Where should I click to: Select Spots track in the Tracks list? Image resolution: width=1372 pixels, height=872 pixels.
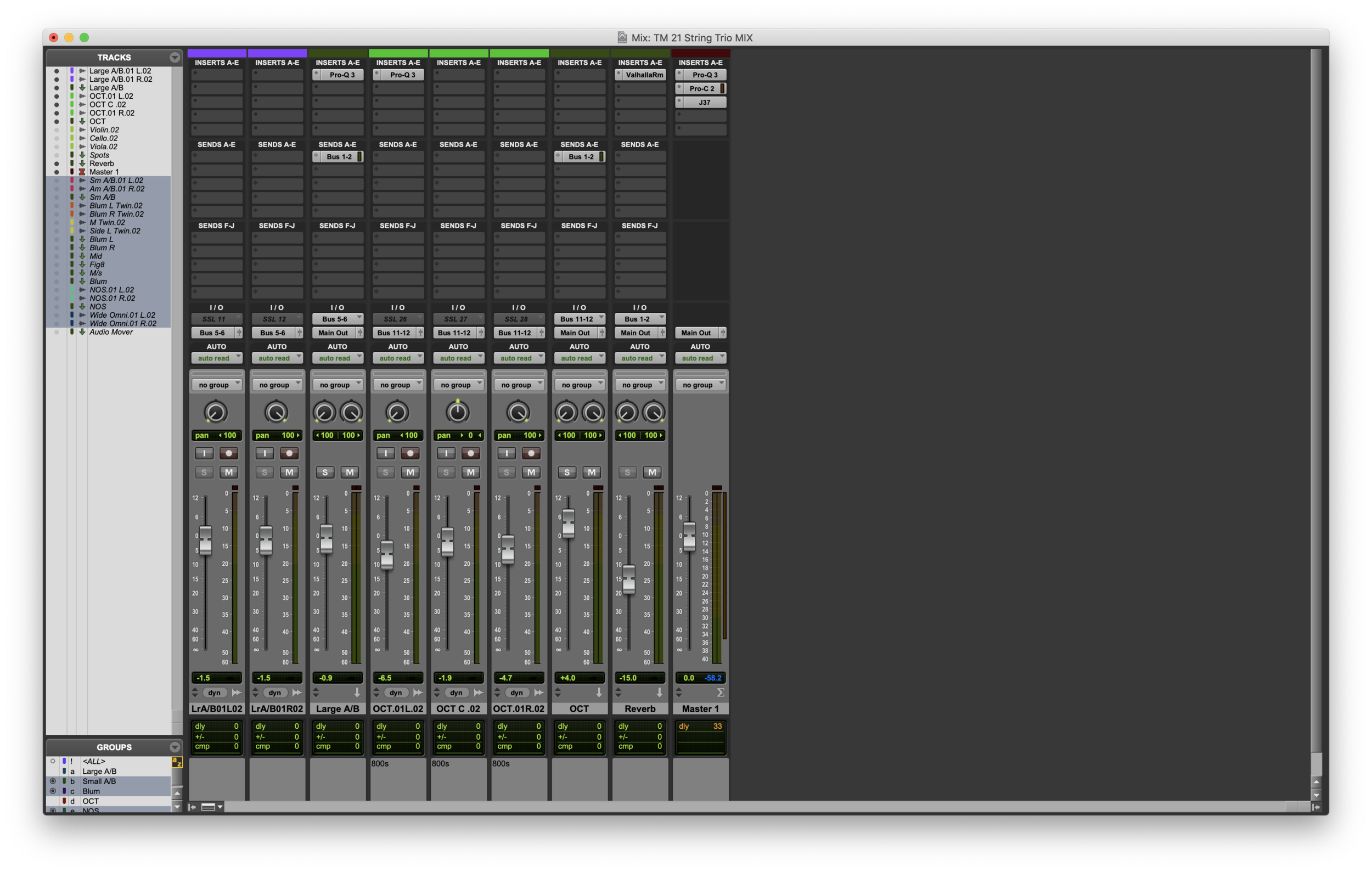coord(99,155)
